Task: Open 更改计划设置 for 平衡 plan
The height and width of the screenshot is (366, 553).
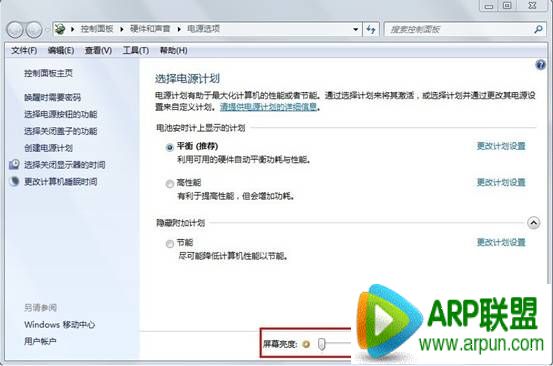Action: pyautogui.click(x=501, y=146)
